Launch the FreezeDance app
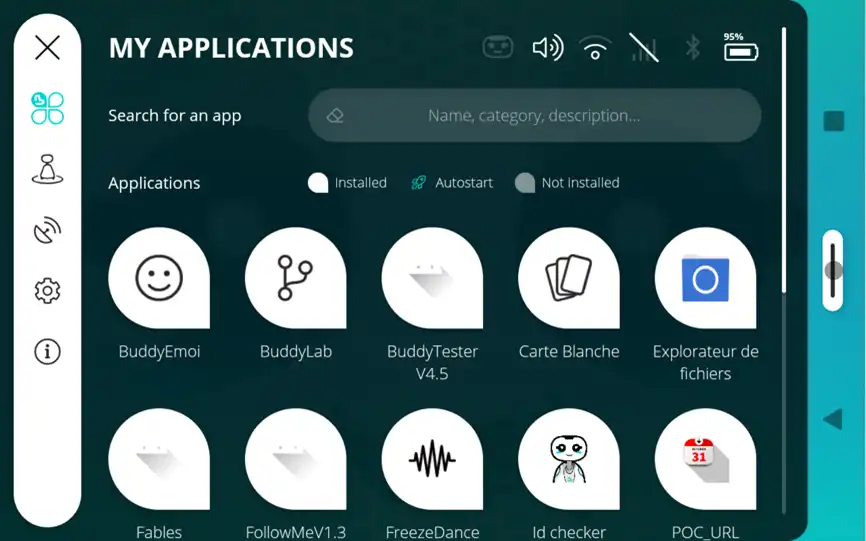 coord(432,459)
